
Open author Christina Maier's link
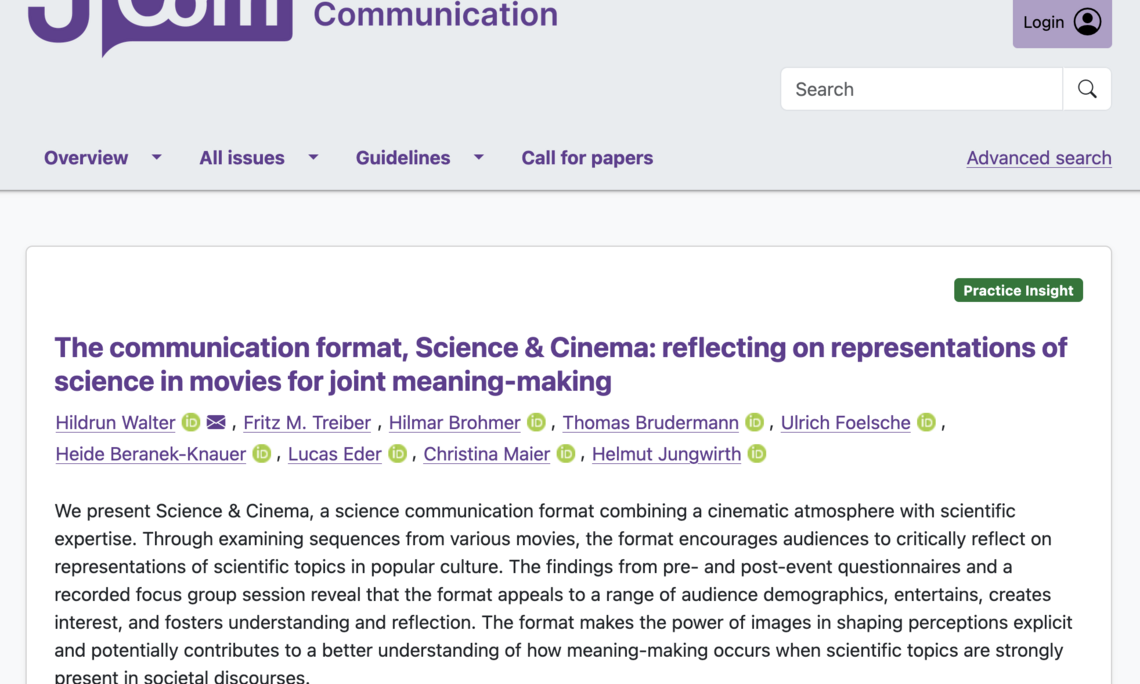pyautogui.click(x=486, y=454)
